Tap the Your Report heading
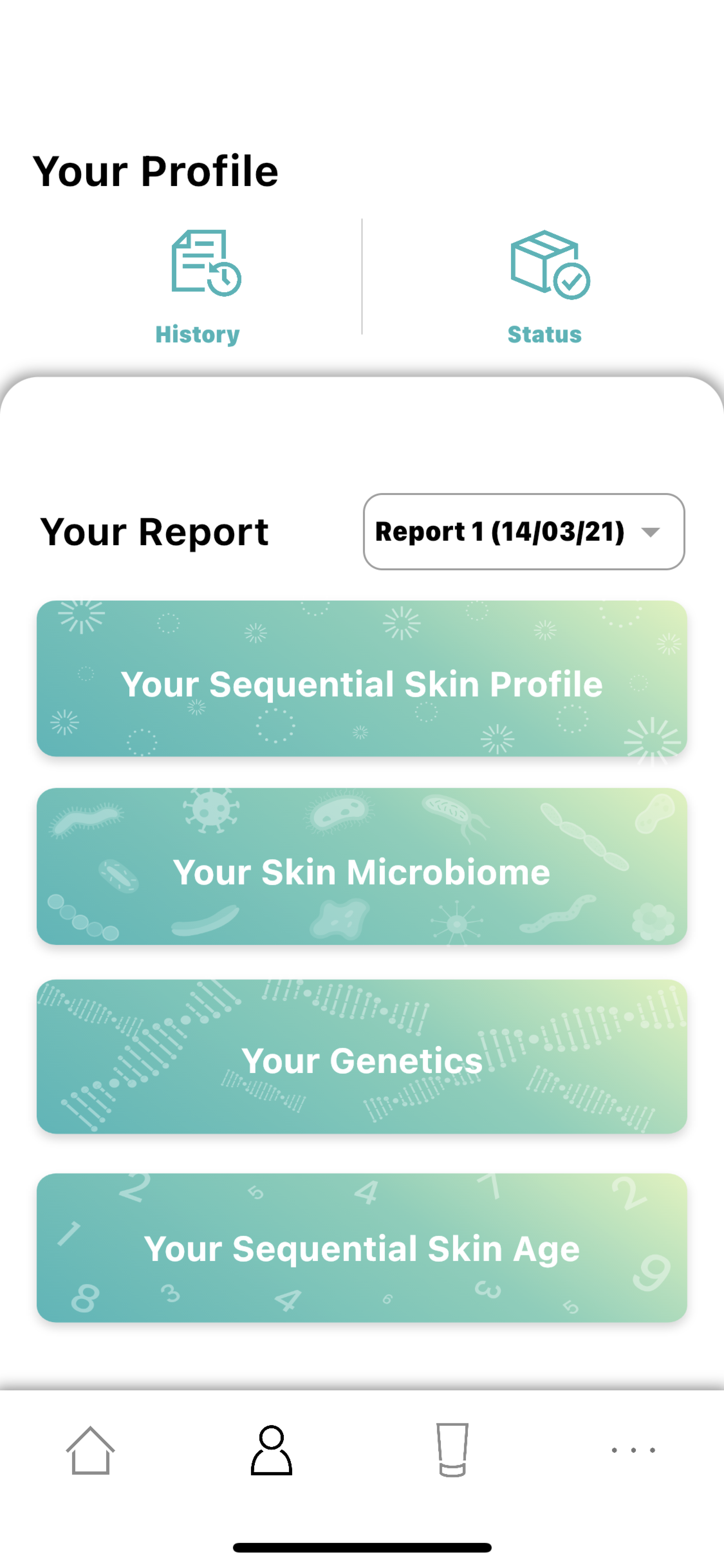Viewport: 724px width, 1568px height. pyautogui.click(x=155, y=532)
